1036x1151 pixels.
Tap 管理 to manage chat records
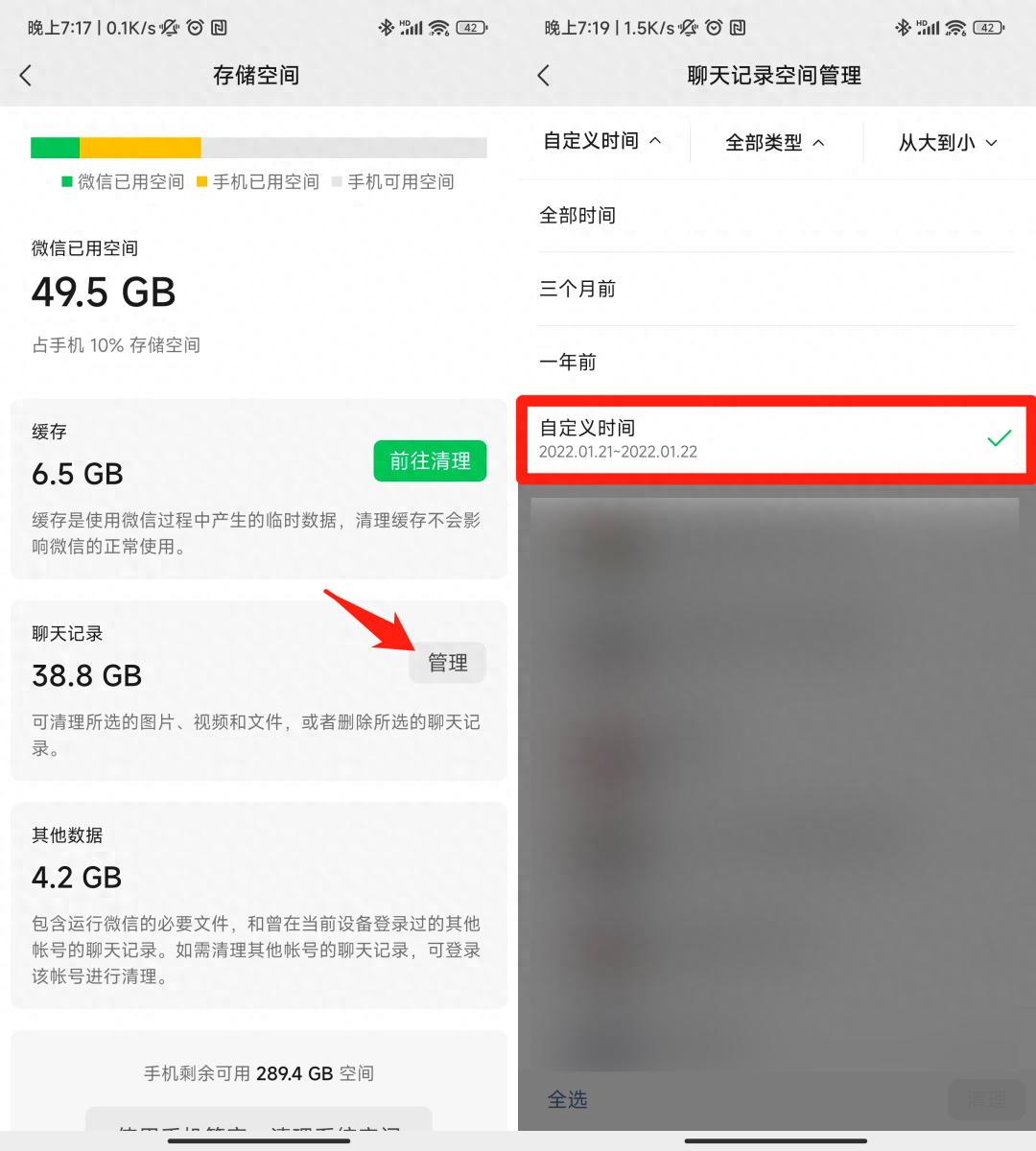[x=448, y=663]
